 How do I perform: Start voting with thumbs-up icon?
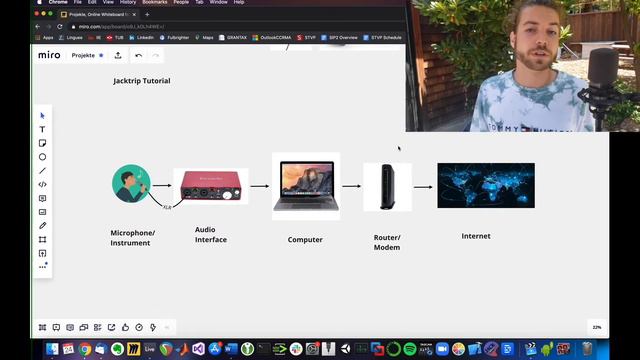coord(125,327)
